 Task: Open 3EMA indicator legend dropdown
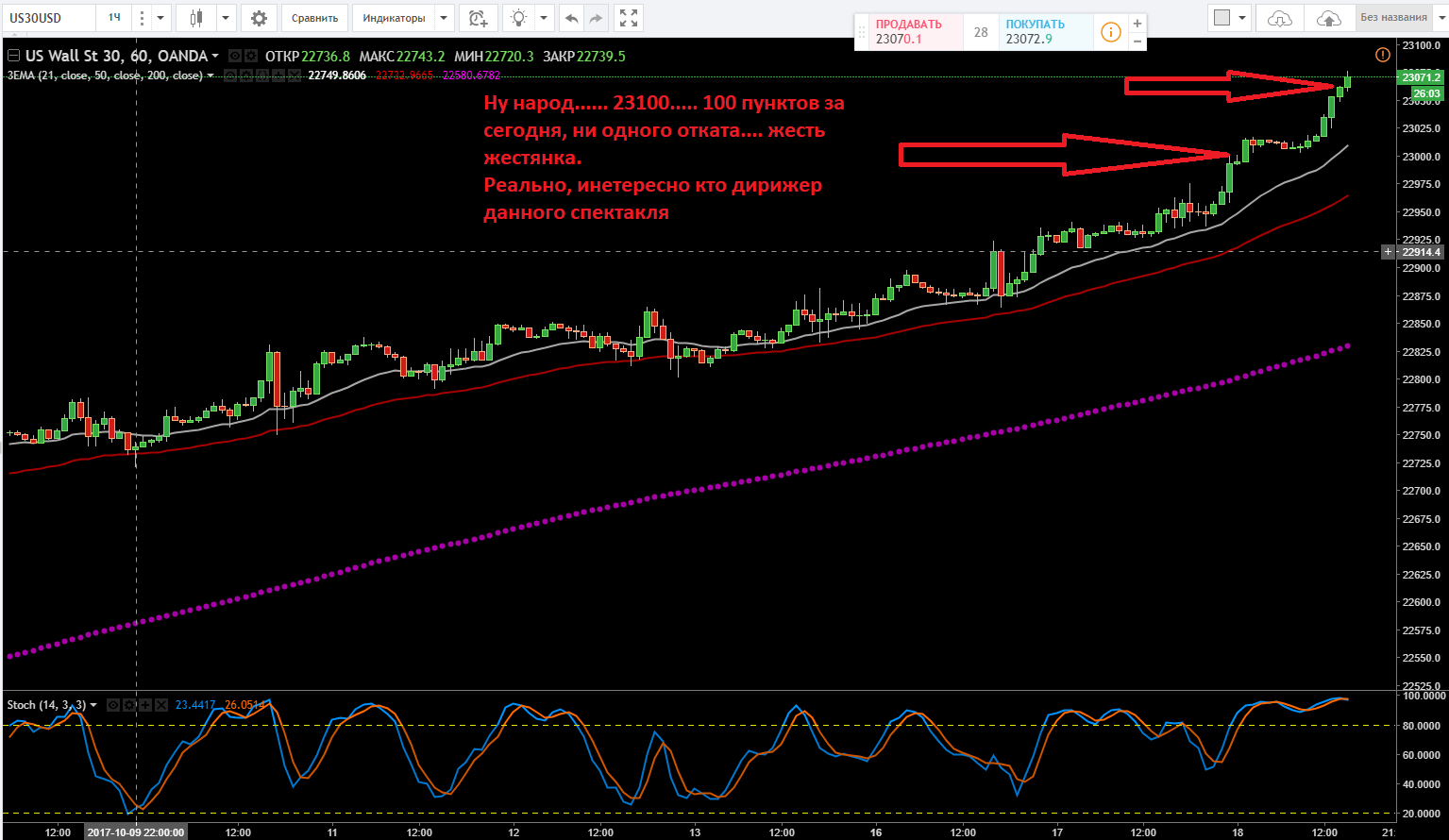click(x=210, y=76)
